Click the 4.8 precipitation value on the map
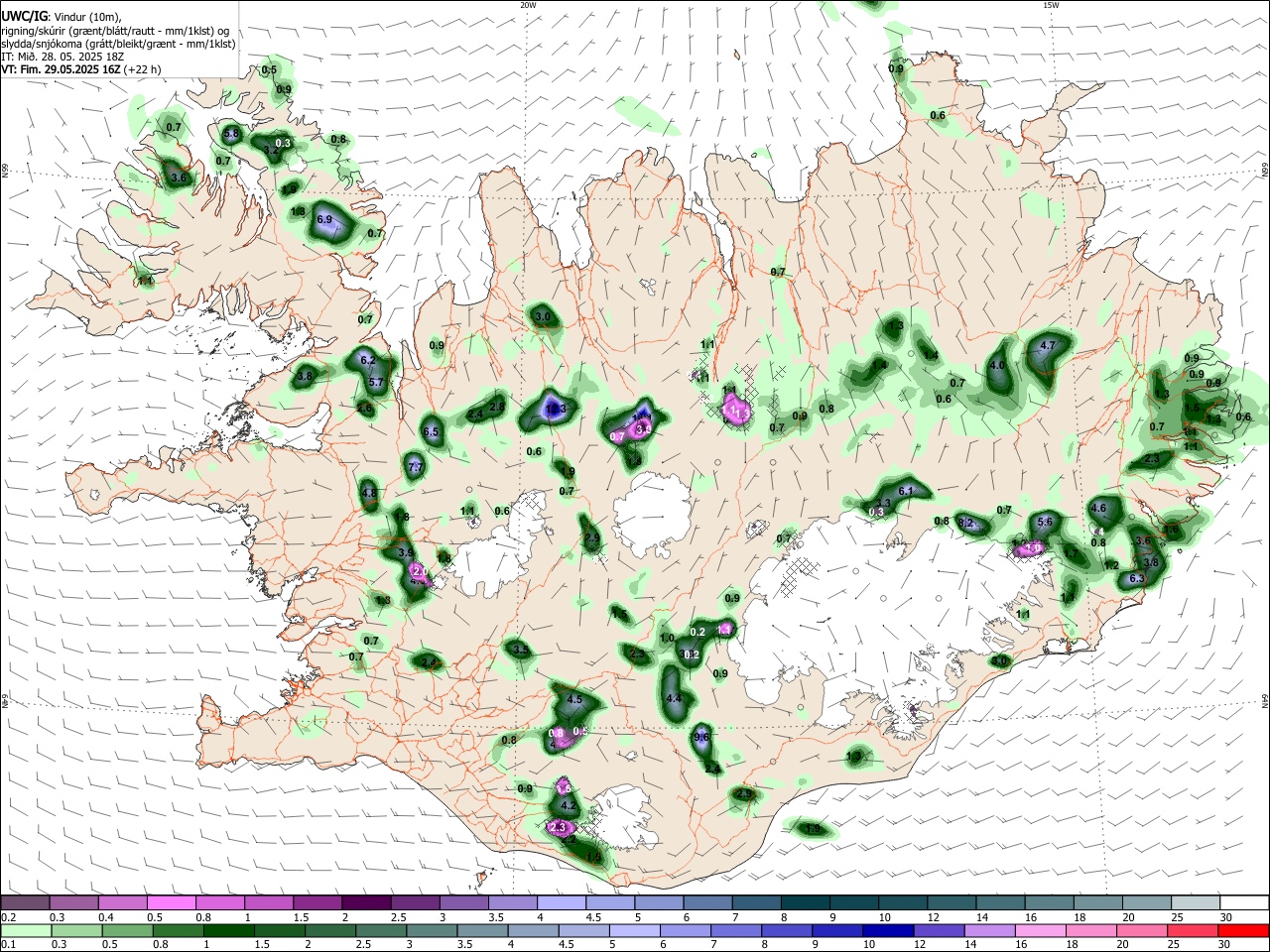1270x952 pixels. (369, 493)
